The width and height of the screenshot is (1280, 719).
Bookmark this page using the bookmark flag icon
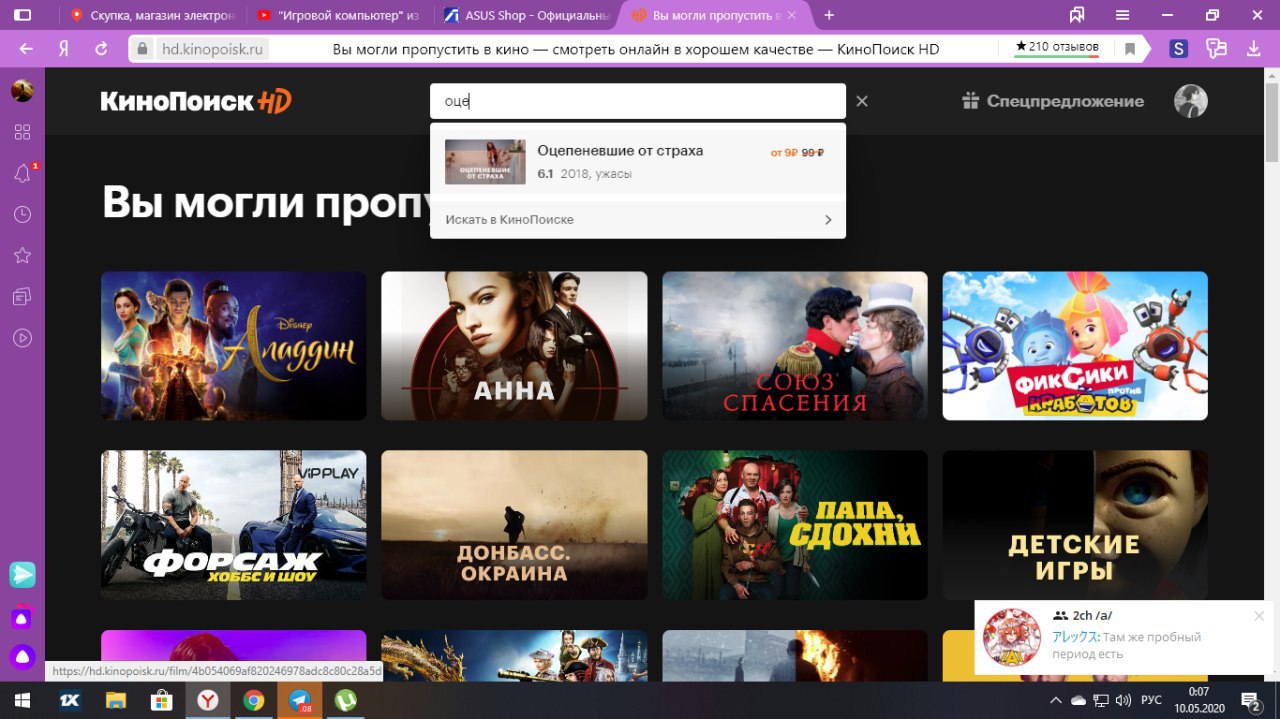pyautogui.click(x=1130, y=48)
